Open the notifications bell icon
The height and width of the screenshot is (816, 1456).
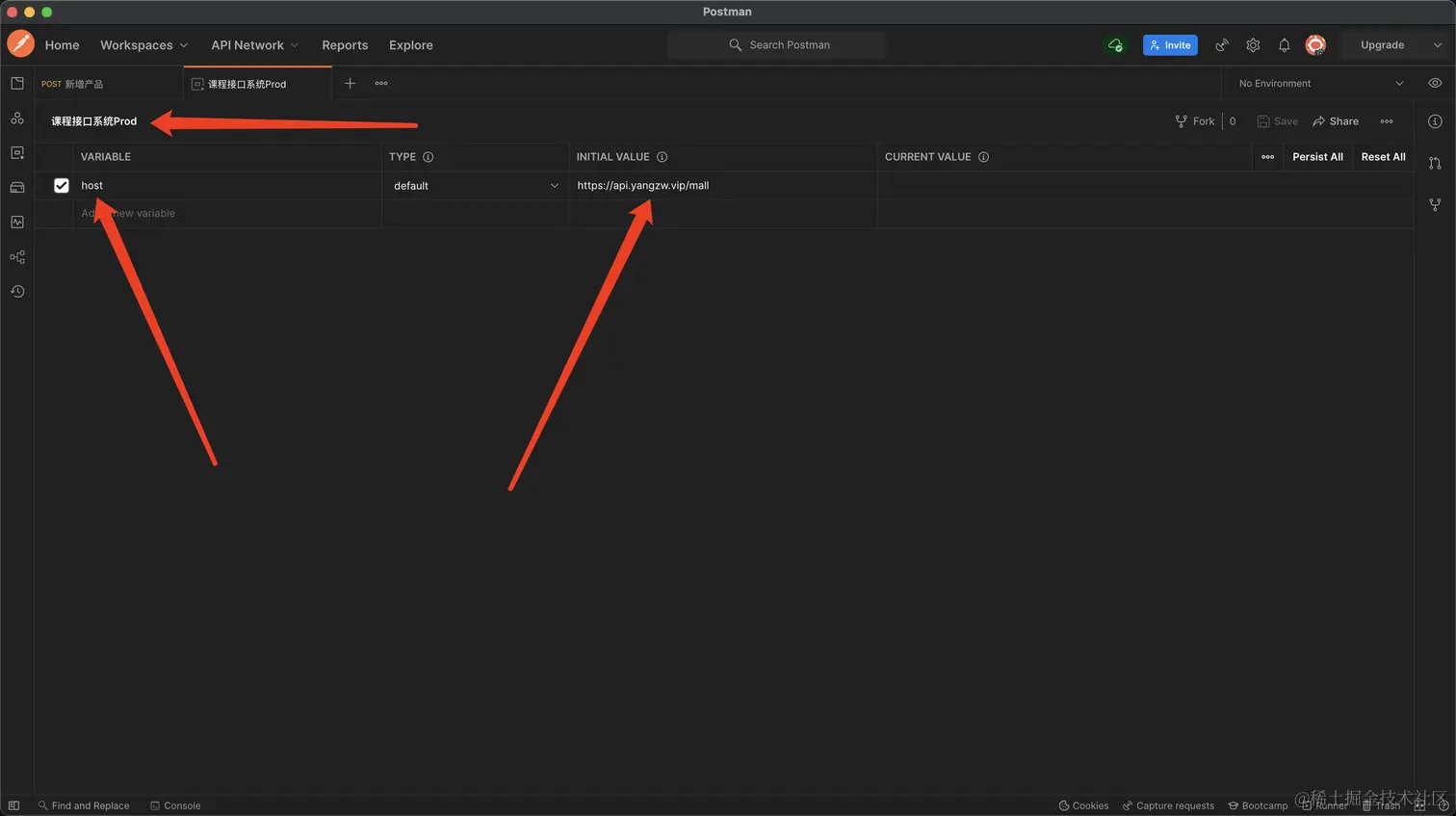click(1284, 45)
